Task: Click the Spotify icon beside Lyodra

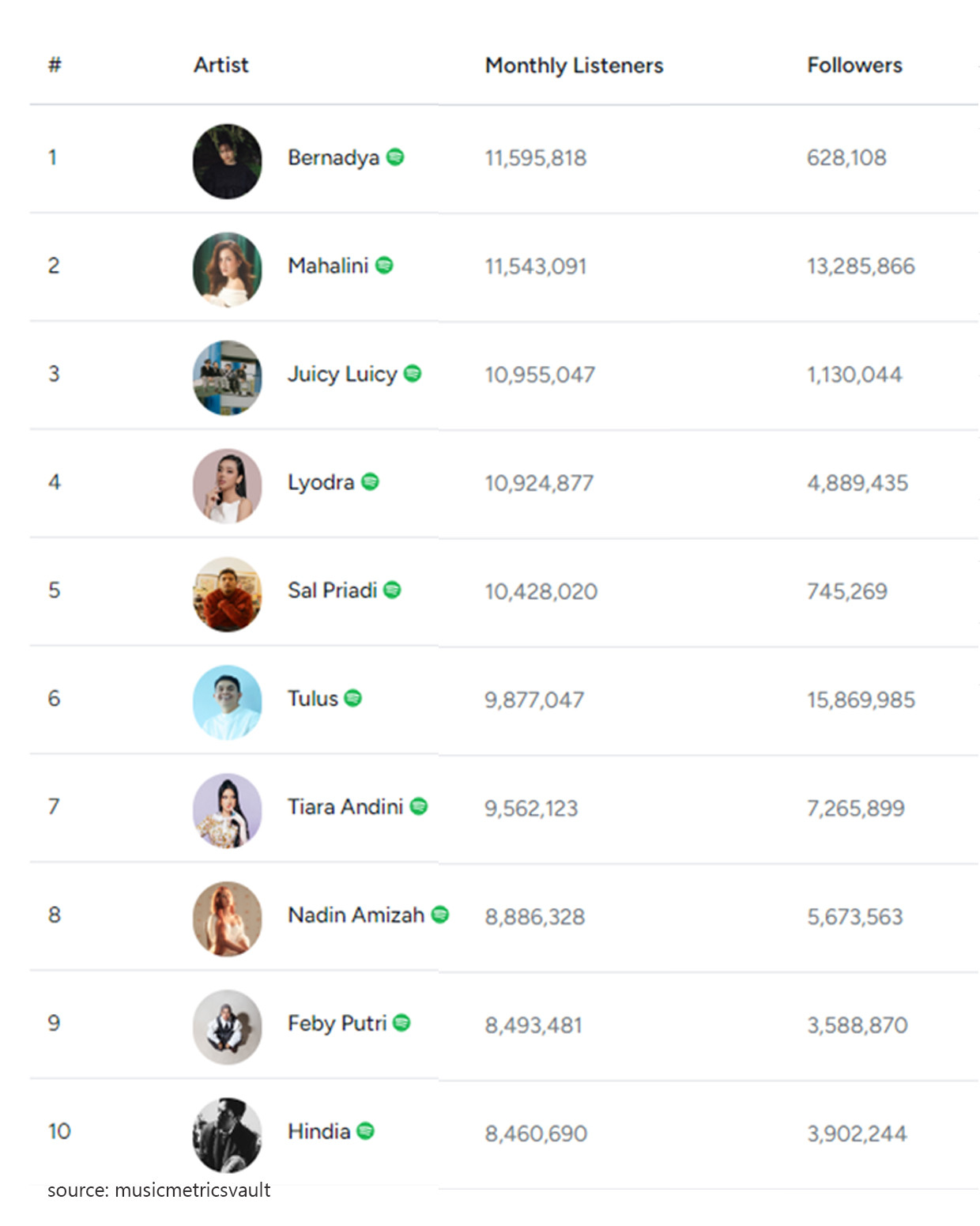Action: (x=370, y=481)
